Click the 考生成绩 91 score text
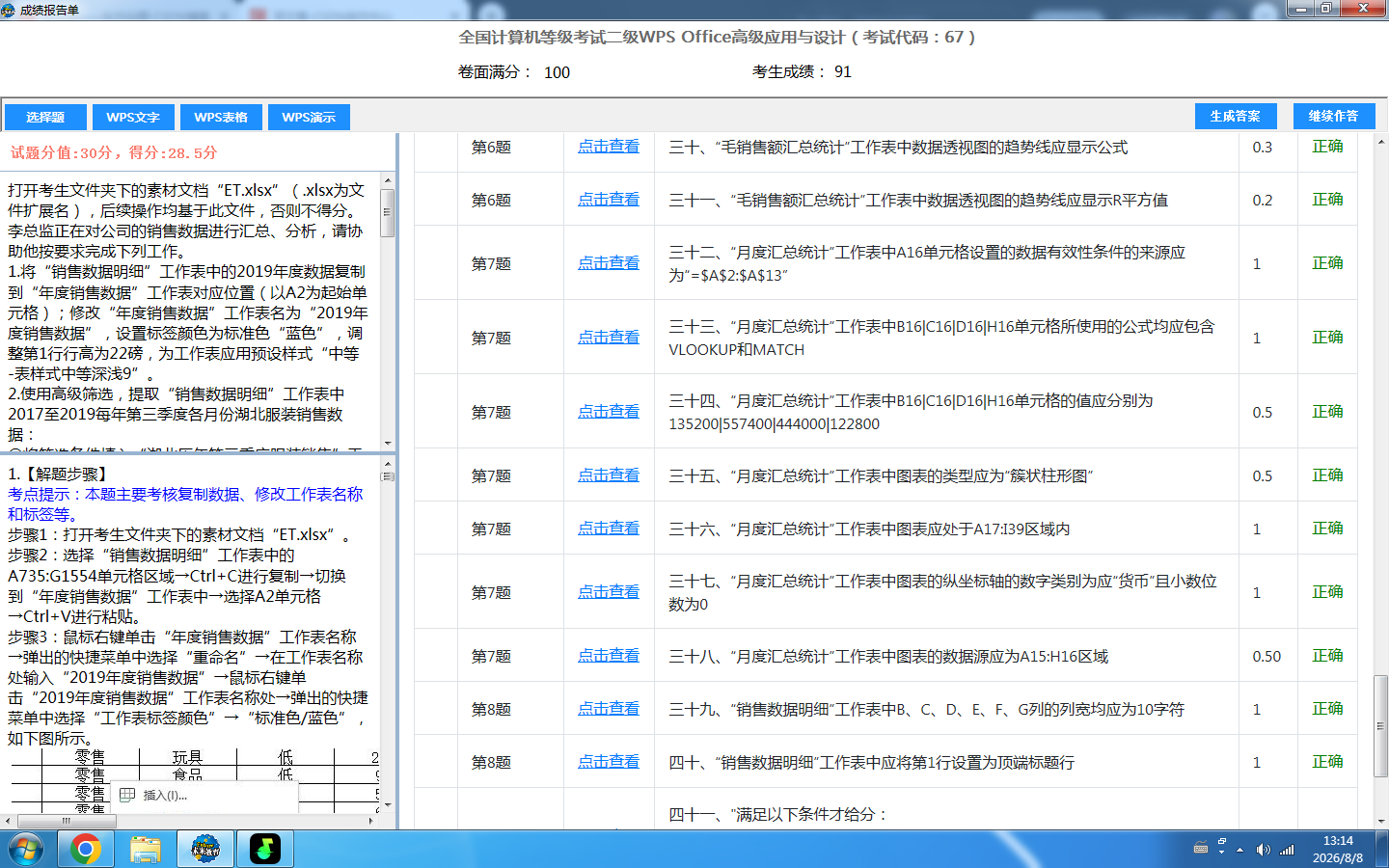Image resolution: width=1389 pixels, height=868 pixels. click(x=802, y=72)
